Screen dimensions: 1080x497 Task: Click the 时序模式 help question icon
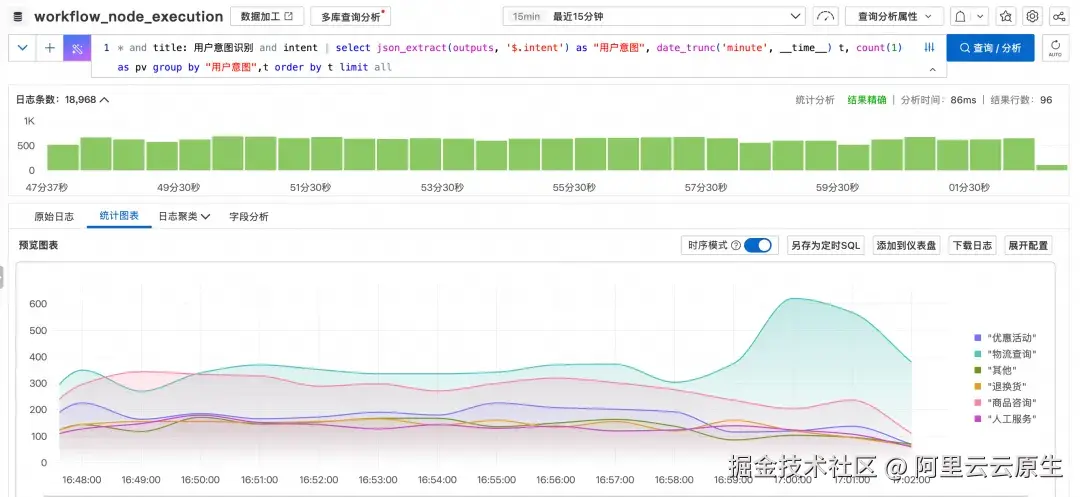tap(736, 245)
